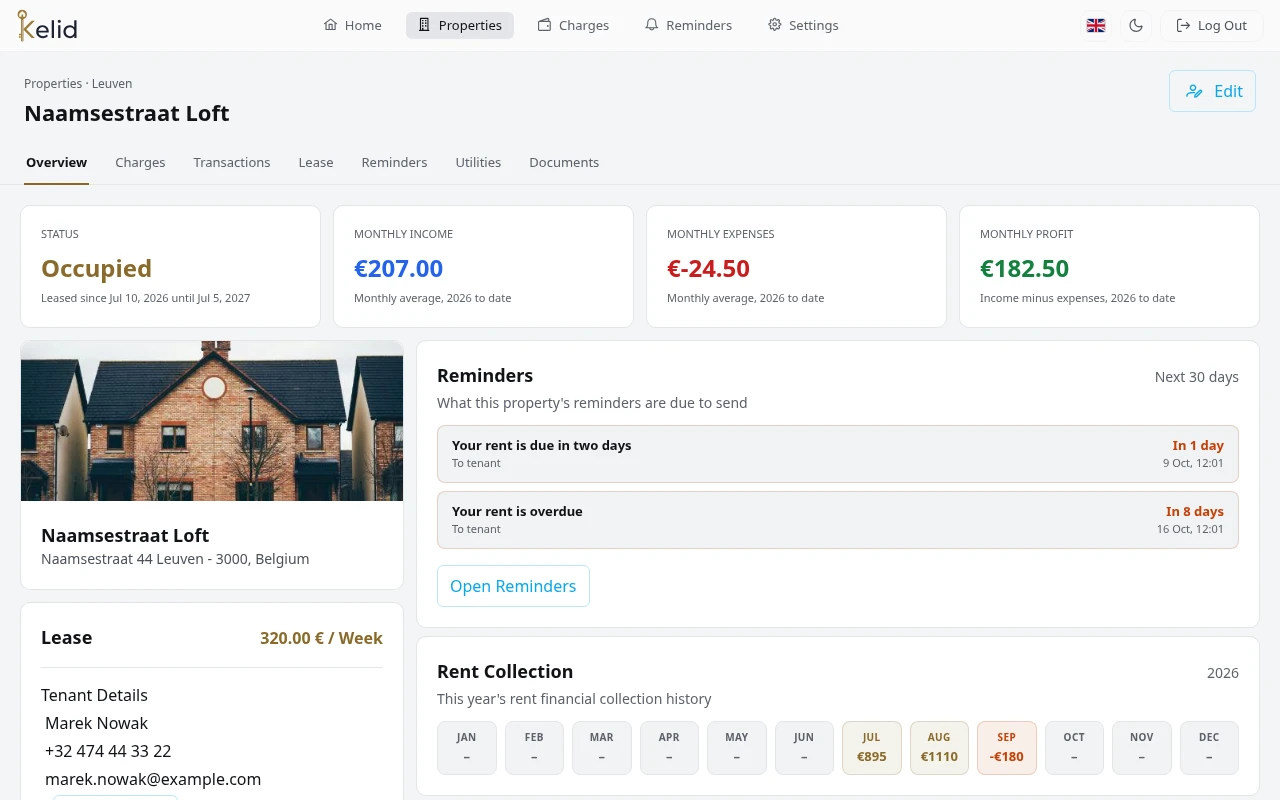Click the wallet icon beside Charges
This screenshot has width=1280, height=800.
coord(544,25)
